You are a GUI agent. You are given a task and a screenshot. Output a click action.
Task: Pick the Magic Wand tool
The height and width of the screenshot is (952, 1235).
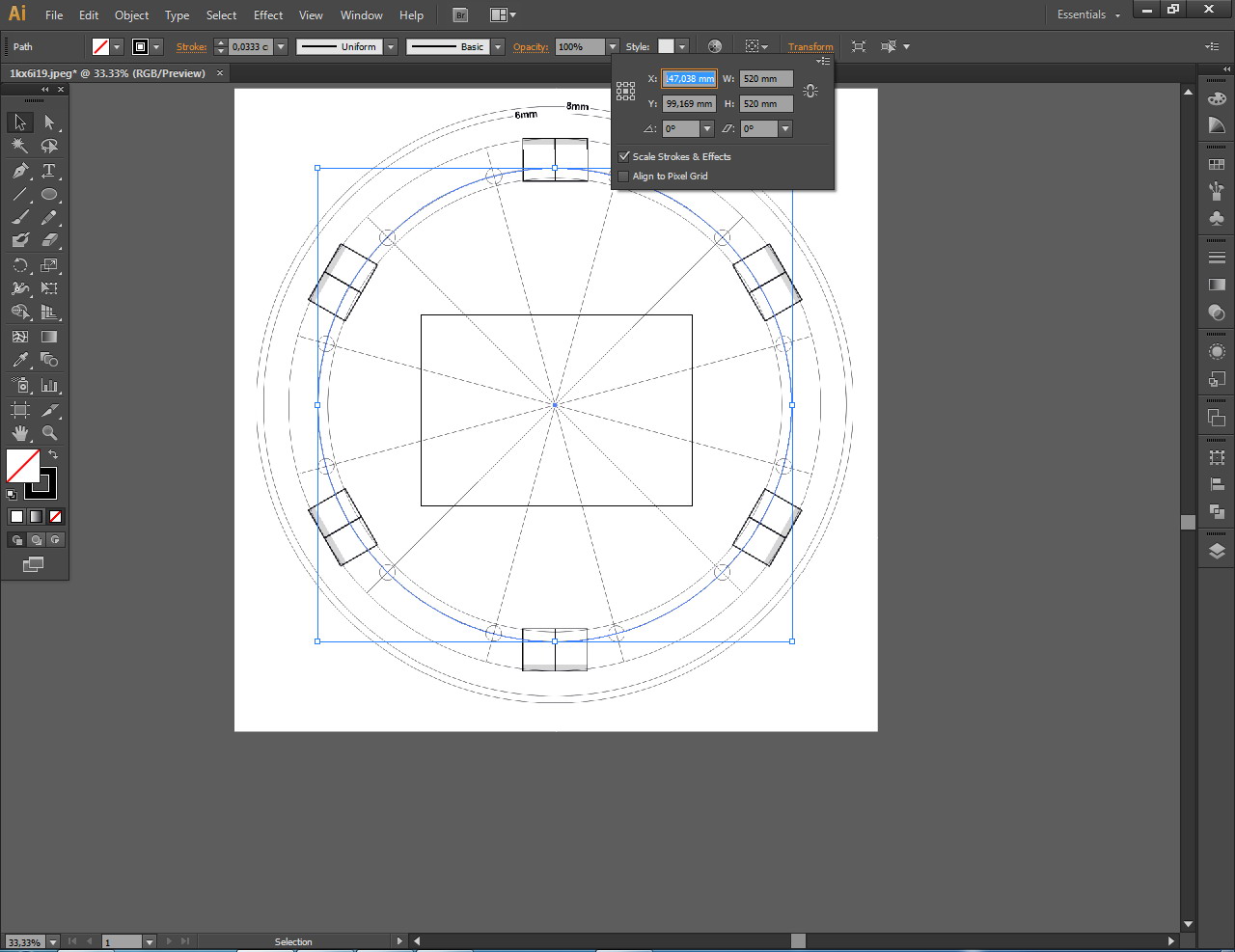(x=20, y=146)
